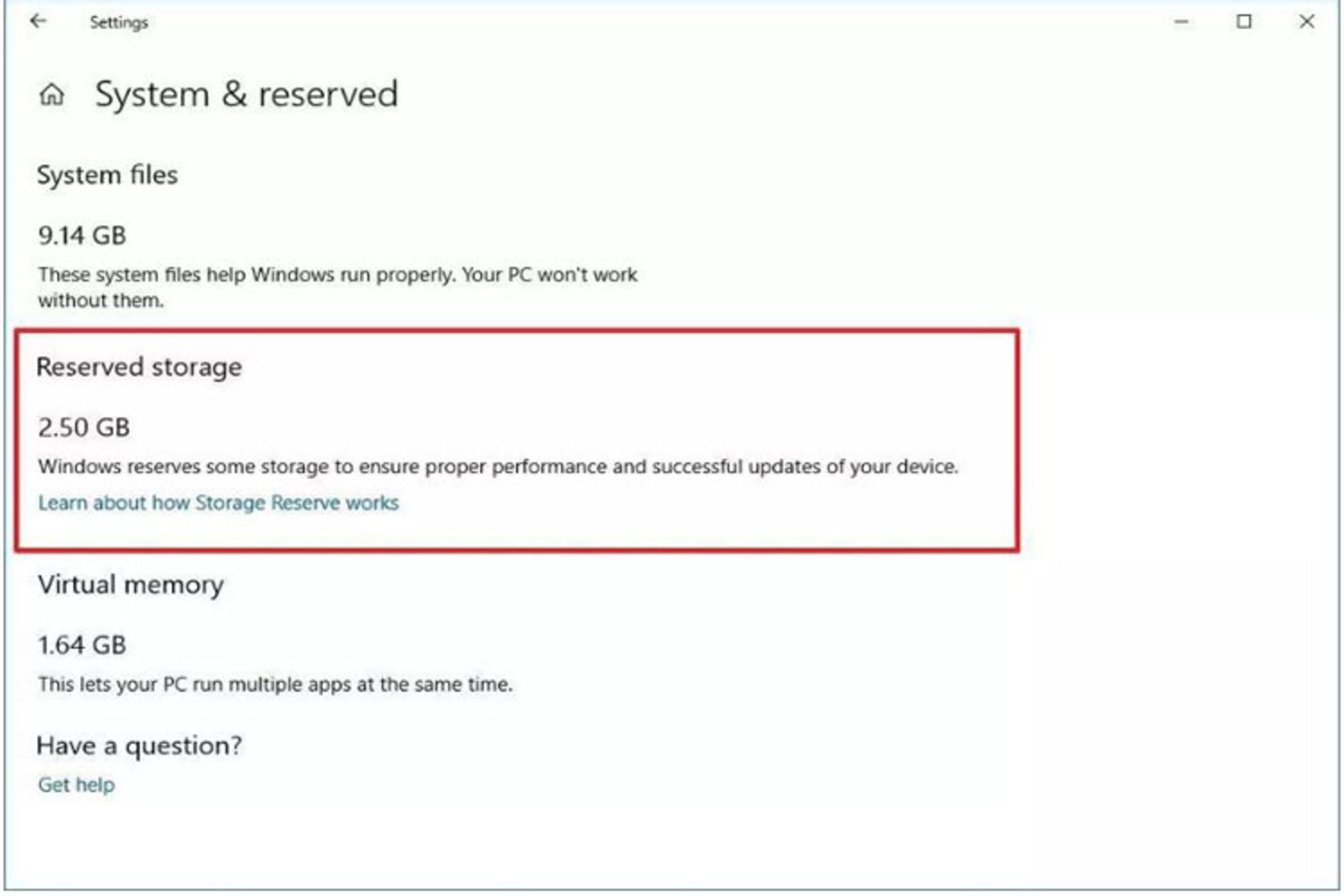The image size is (1344, 896).
Task: Select the Have a question heading
Action: pos(140,745)
